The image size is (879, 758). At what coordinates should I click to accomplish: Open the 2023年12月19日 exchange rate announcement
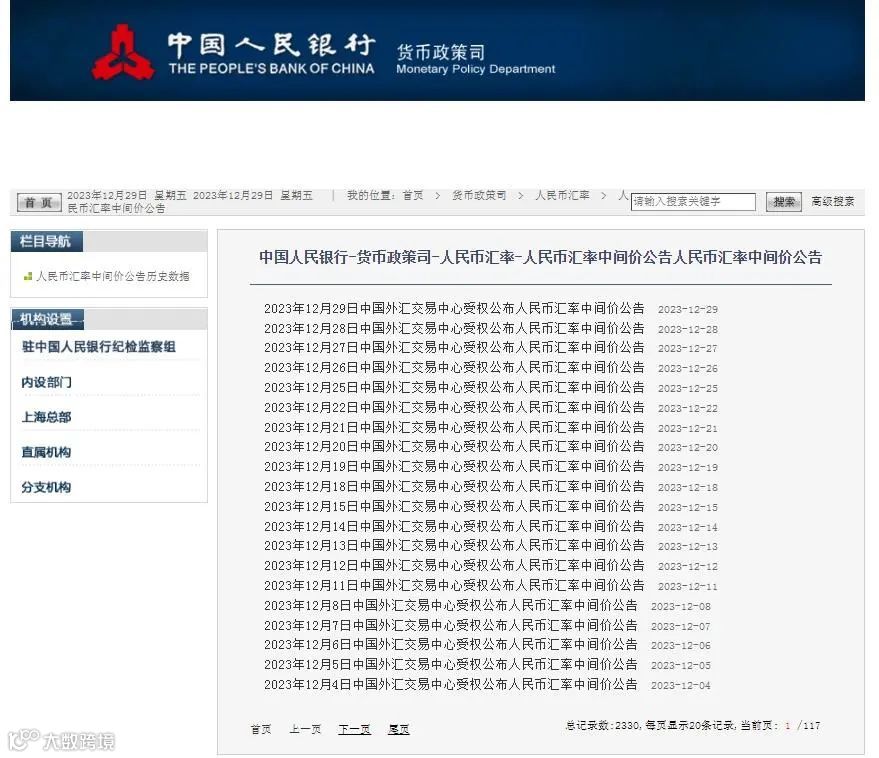pyautogui.click(x=454, y=466)
